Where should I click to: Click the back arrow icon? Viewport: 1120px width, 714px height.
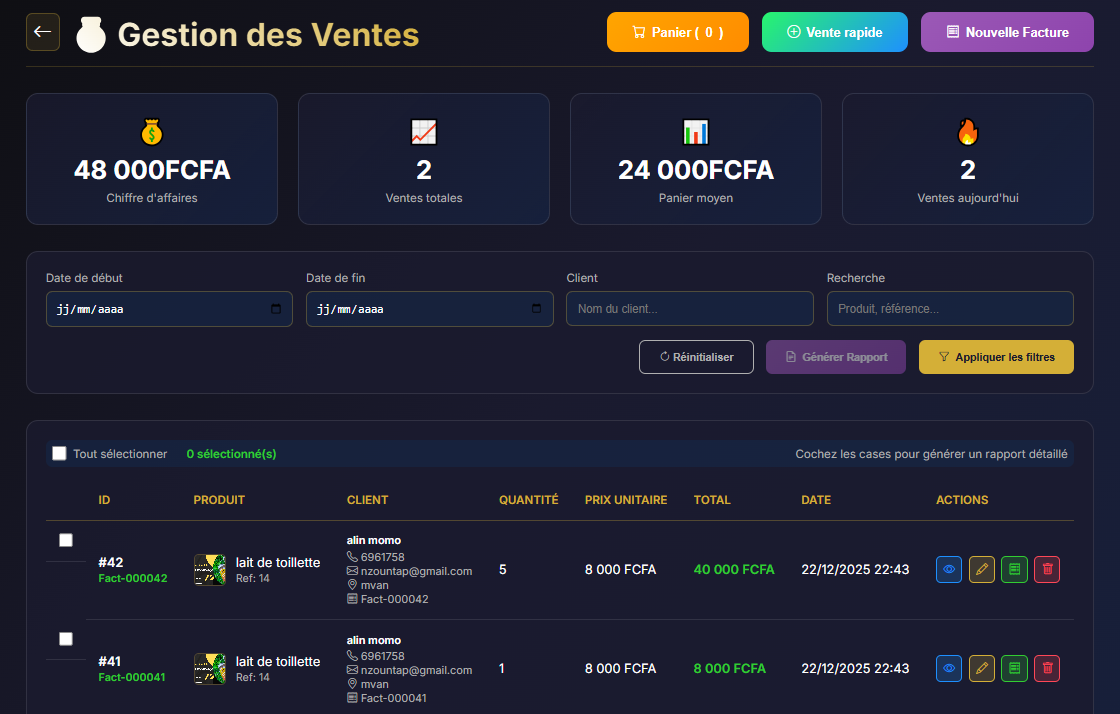tap(43, 32)
